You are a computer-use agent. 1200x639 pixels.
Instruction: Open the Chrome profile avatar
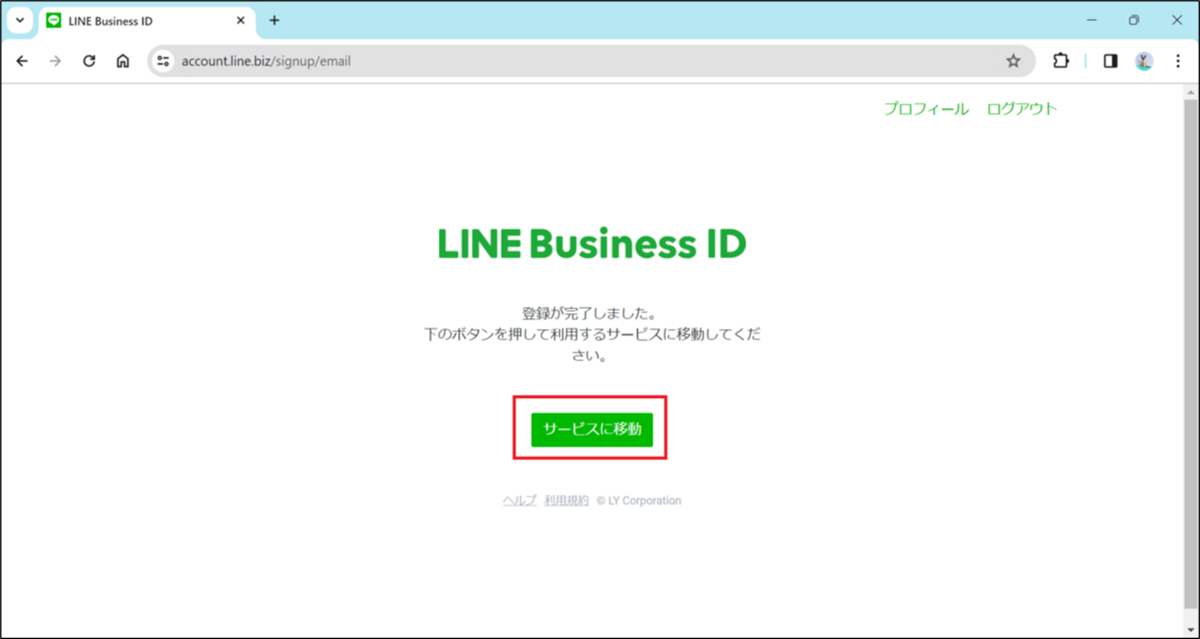[x=1144, y=61]
